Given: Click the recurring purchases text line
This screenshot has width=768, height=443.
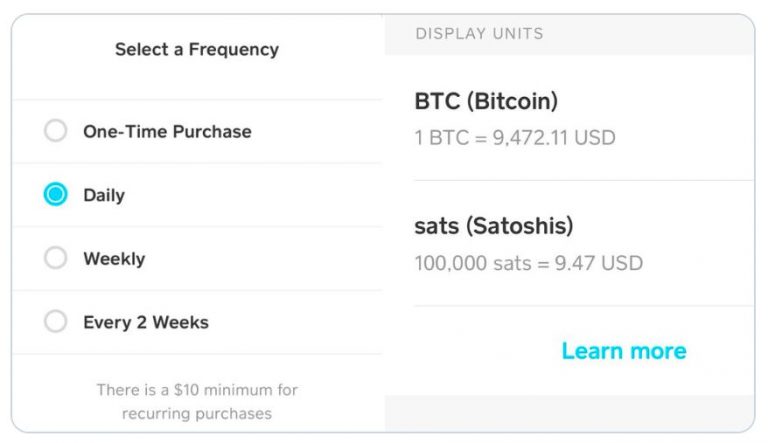Looking at the screenshot, I should pyautogui.click(x=197, y=413).
